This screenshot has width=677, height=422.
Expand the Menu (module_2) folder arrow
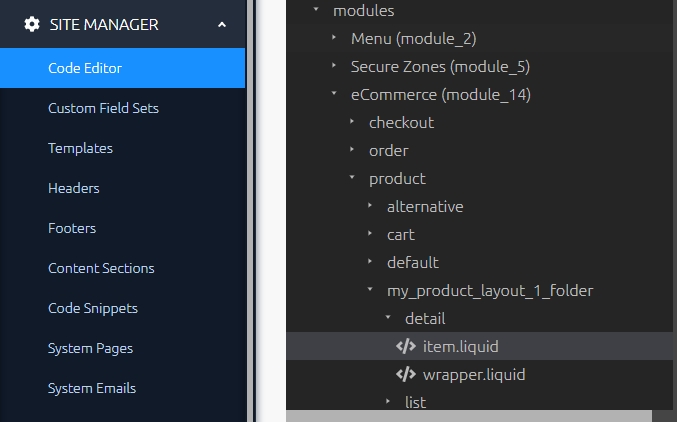[x=334, y=38]
